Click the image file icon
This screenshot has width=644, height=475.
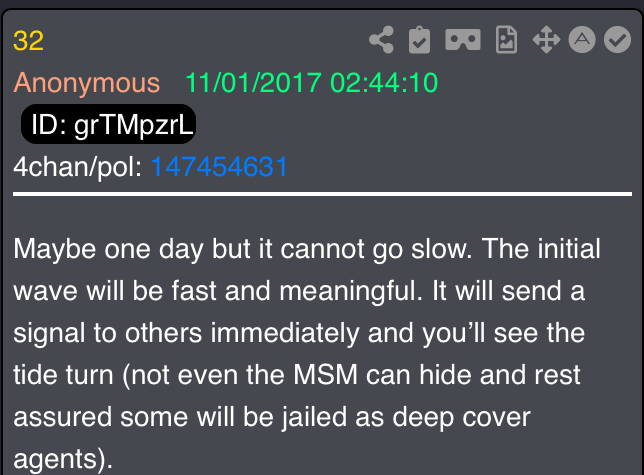pos(506,40)
